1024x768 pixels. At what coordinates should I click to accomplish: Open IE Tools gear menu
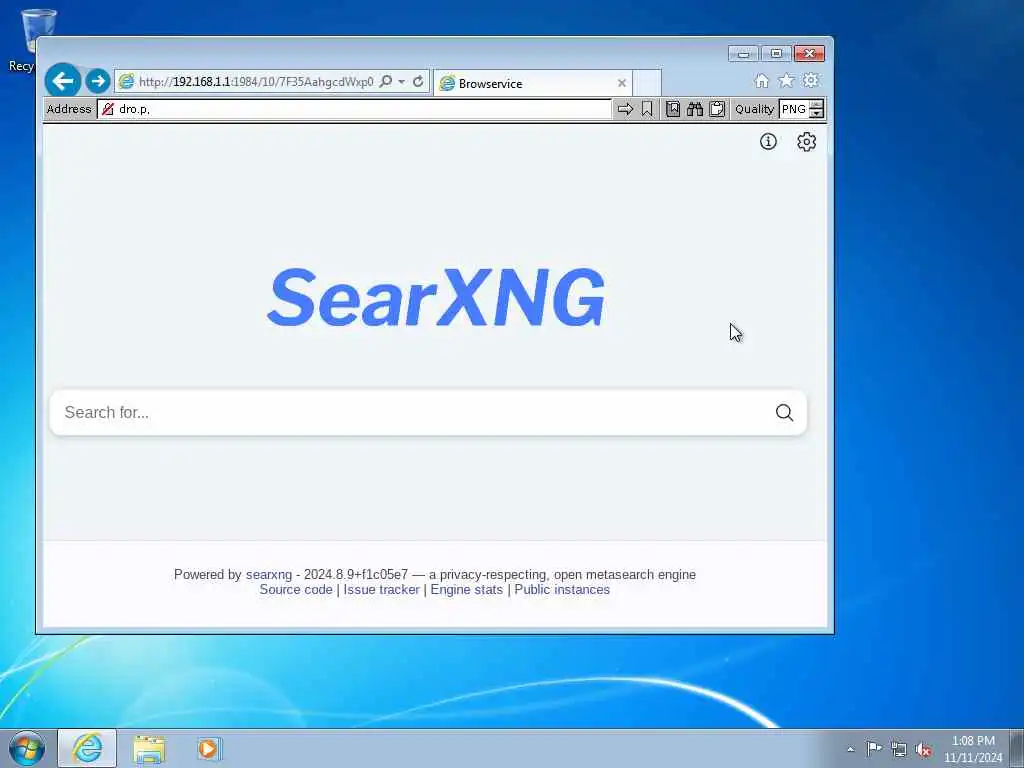pos(810,80)
